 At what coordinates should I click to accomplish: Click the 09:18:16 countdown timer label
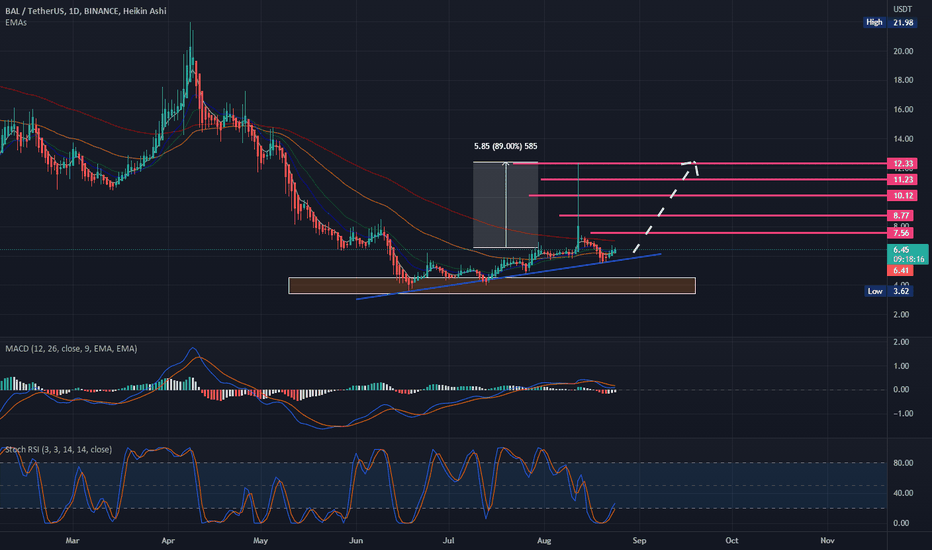coord(908,259)
